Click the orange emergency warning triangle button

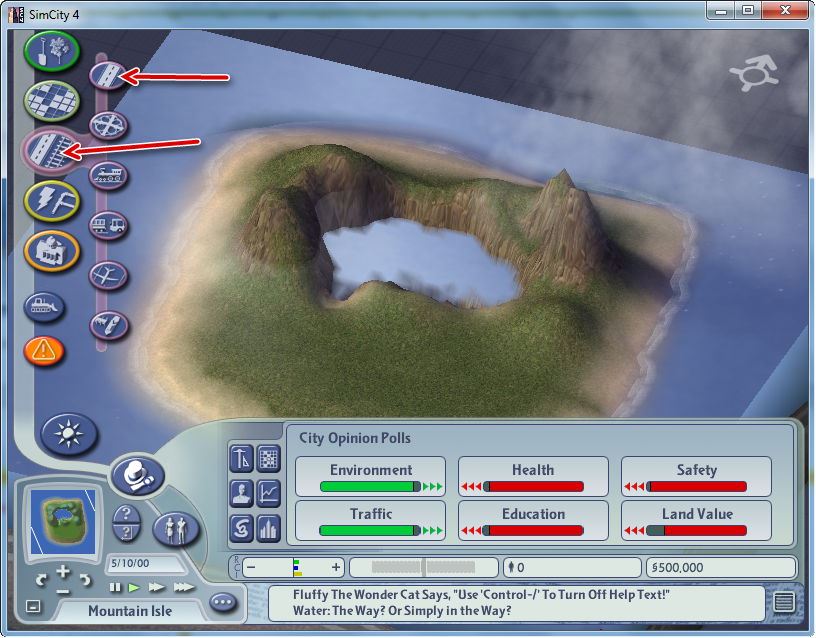tap(44, 350)
